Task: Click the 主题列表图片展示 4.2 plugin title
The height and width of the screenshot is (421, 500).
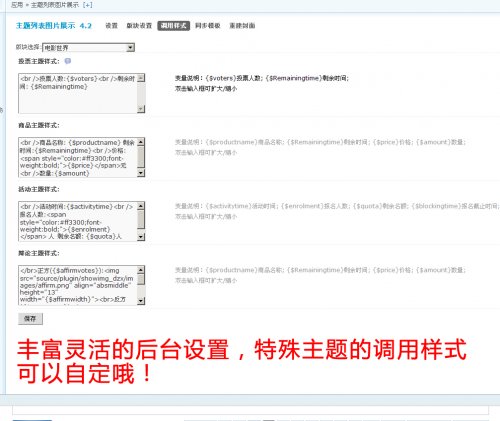Action: [x=54, y=26]
